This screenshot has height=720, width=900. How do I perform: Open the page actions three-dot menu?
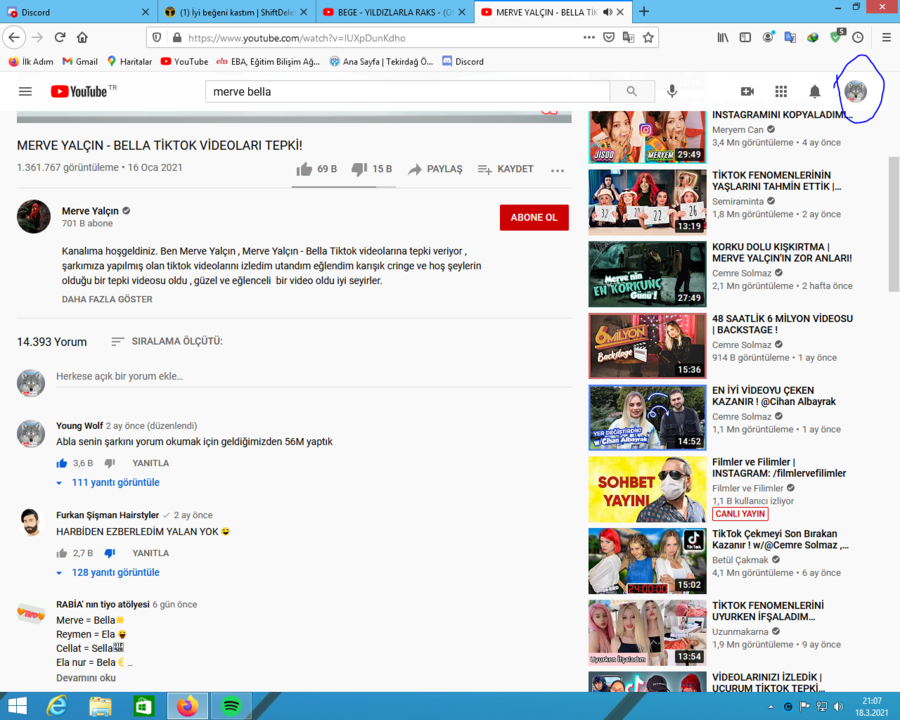point(589,37)
